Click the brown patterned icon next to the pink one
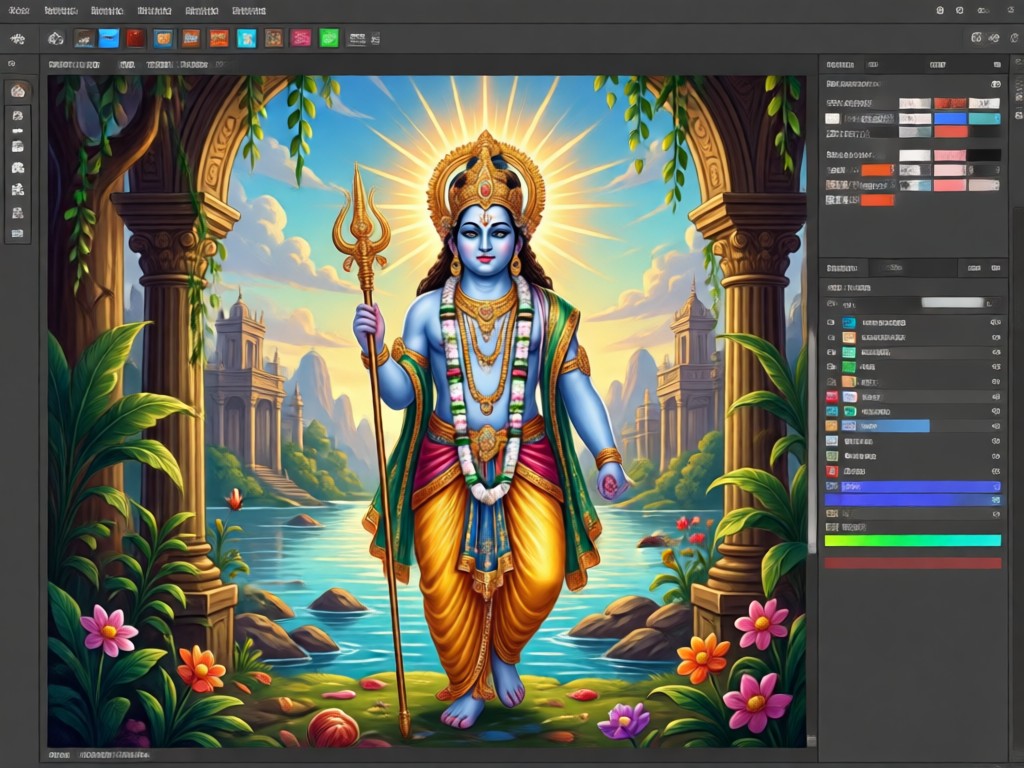 274,39
